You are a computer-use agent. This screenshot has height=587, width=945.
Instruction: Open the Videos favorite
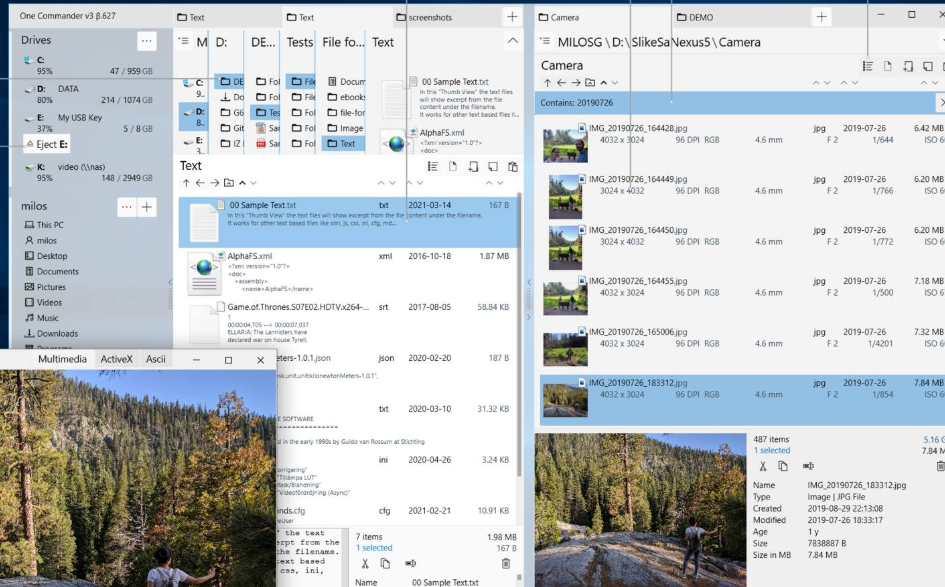(43, 303)
